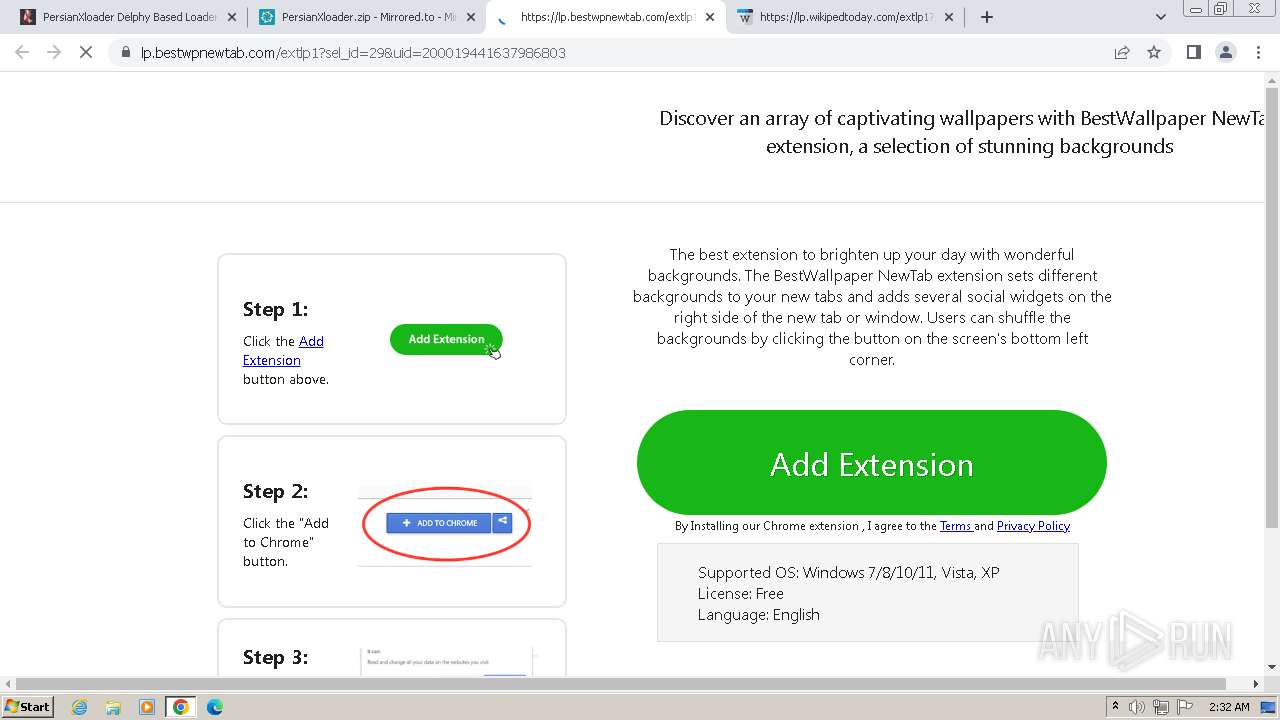Open network status tray icon
This screenshot has height=720, width=1280.
1160,707
